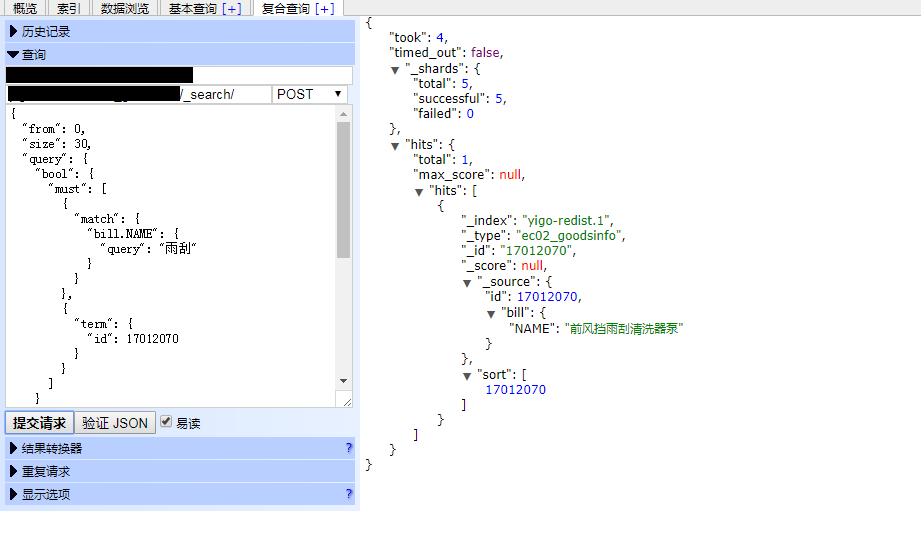Viewport: 921px width, 534px height.
Task: Click the "failed": 0 entry
Action: [x=443, y=114]
